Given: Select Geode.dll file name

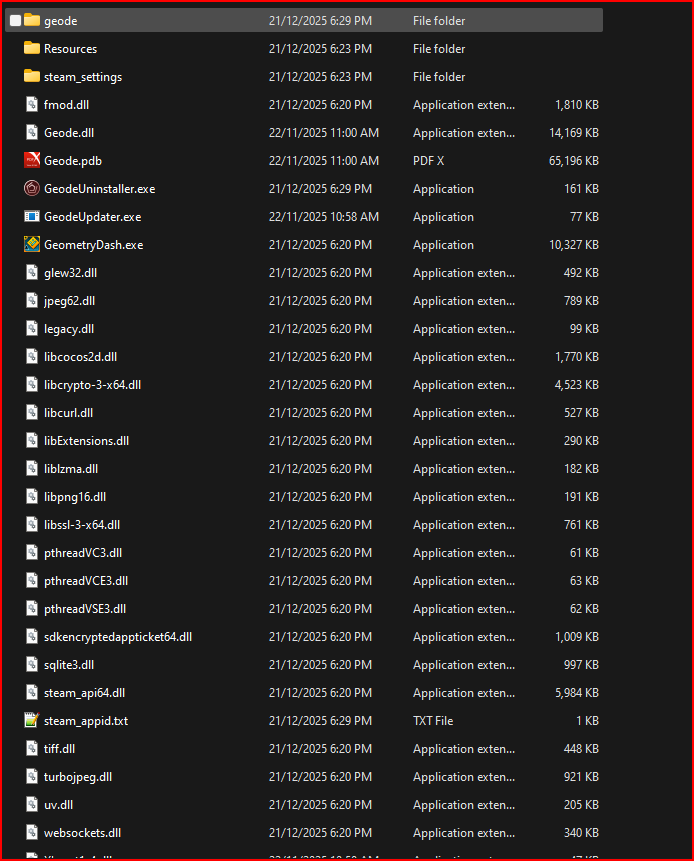Looking at the screenshot, I should point(69,133).
